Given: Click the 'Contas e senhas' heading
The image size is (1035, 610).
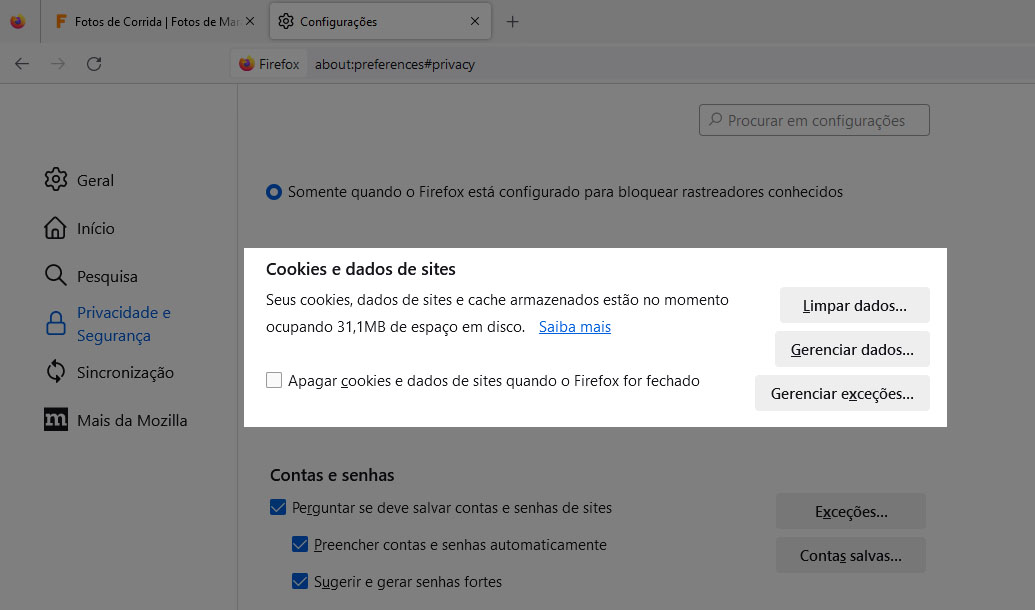Looking at the screenshot, I should pos(332,475).
